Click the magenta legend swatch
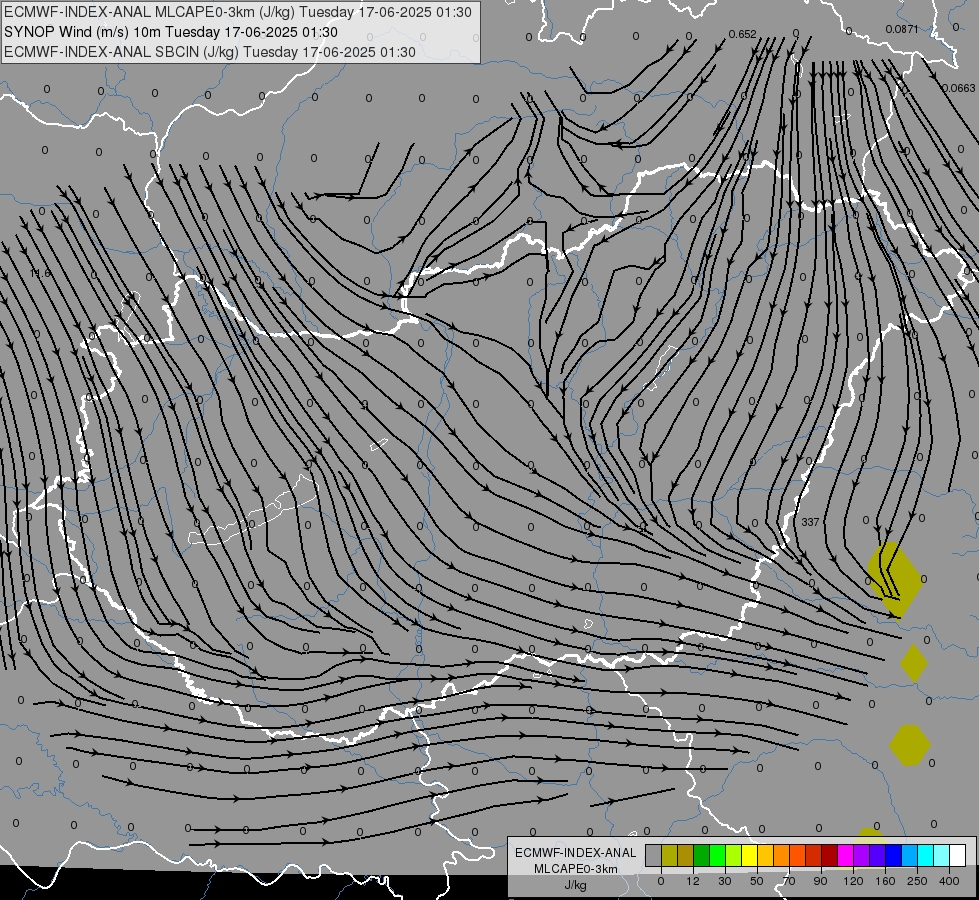The image size is (979, 900). pyautogui.click(x=846, y=855)
